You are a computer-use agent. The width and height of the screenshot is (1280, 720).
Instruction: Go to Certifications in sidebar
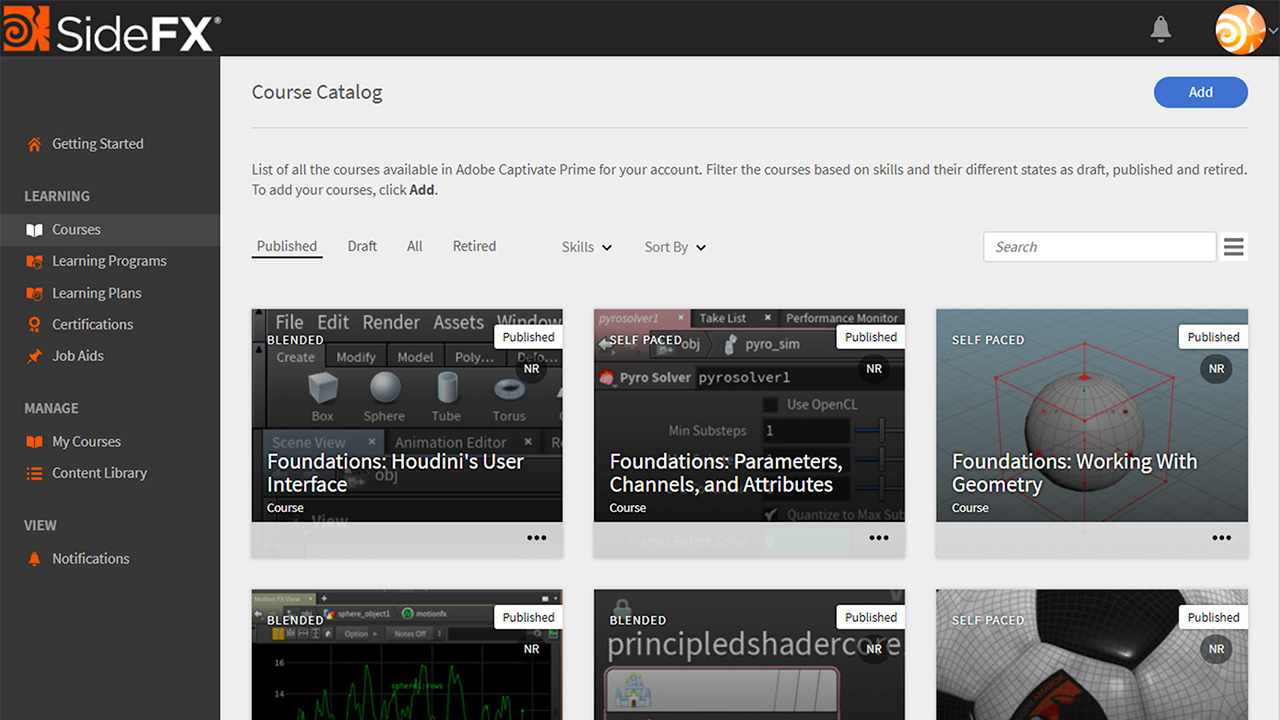(92, 324)
